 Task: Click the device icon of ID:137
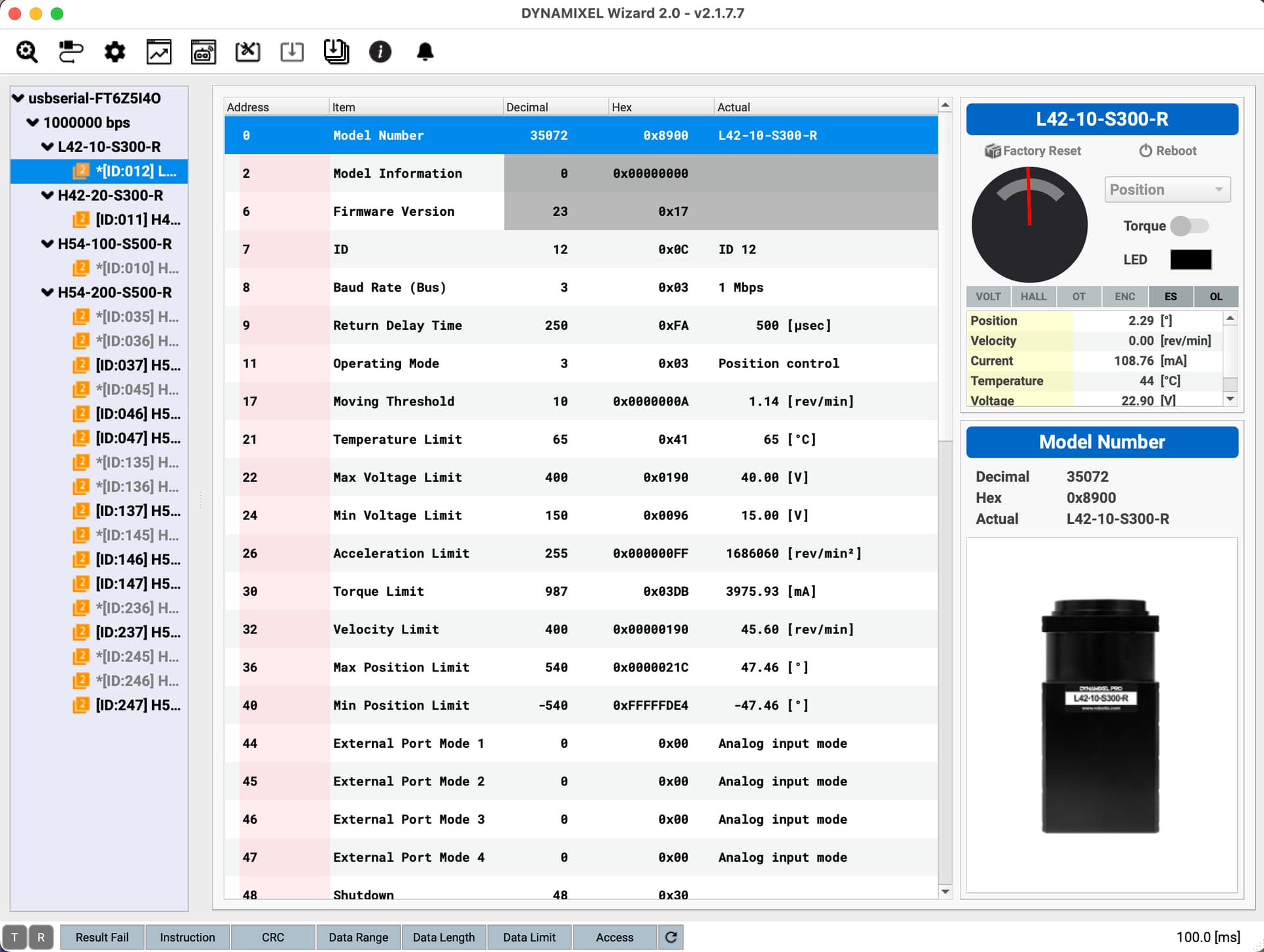pos(80,510)
